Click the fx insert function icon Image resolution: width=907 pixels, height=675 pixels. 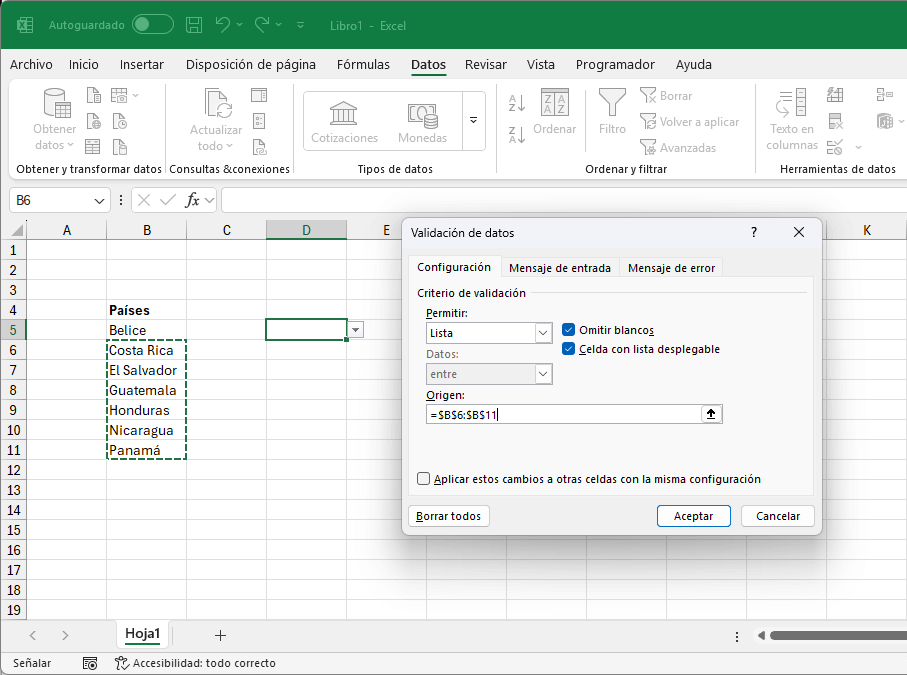(192, 200)
